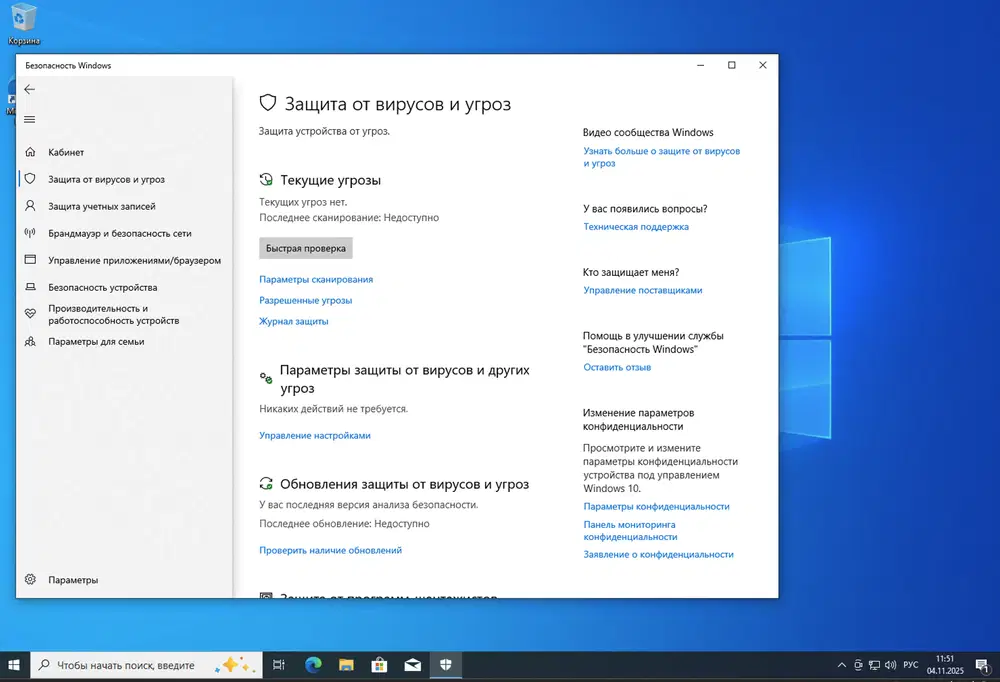Click refresh icon beside Обновления защиты heading
1000x682 pixels.
pyautogui.click(x=266, y=484)
